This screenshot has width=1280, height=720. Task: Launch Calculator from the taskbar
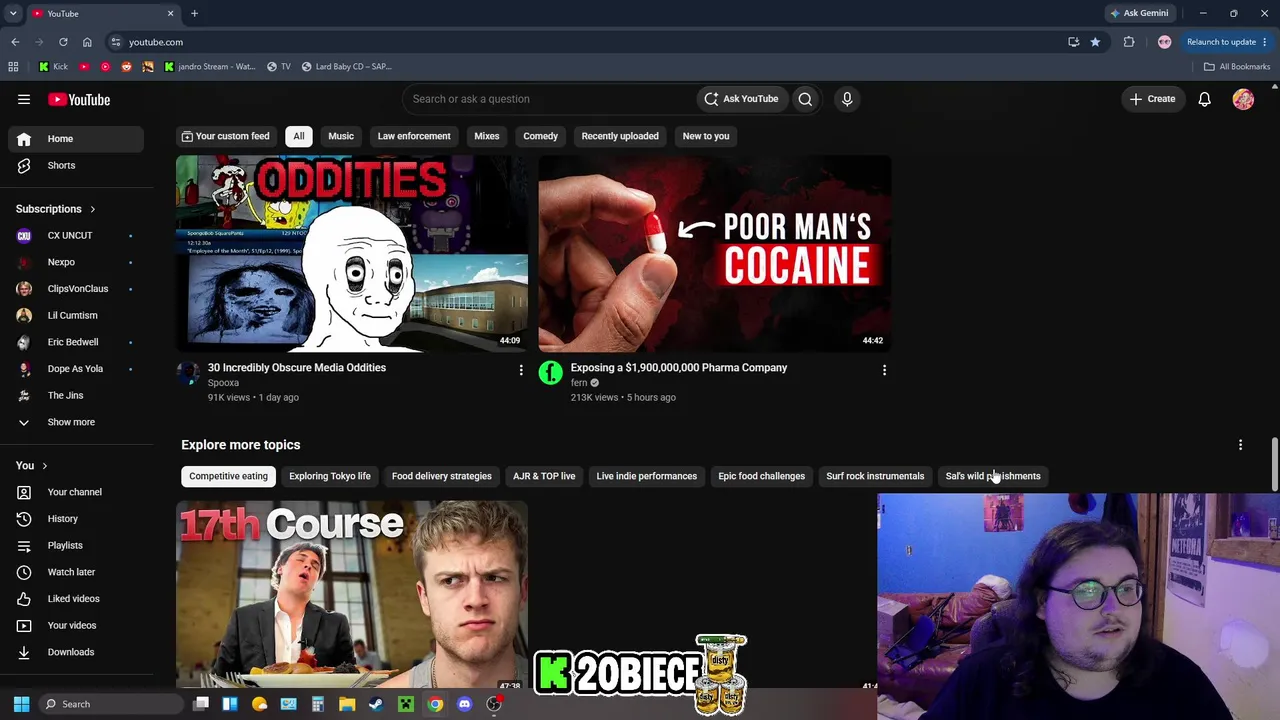click(318, 704)
